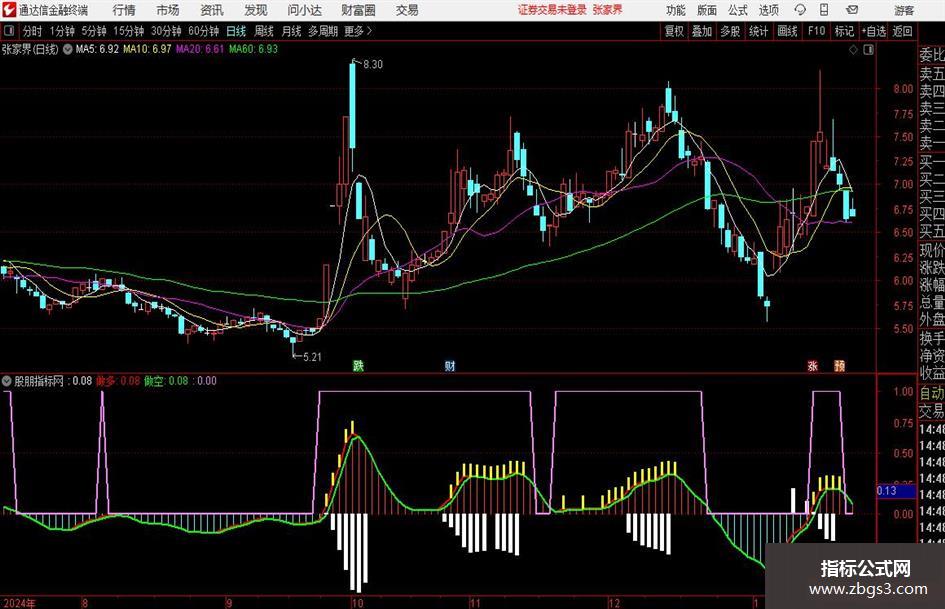Open the F10 company info button
This screenshot has width=945, height=609.
pyautogui.click(x=816, y=31)
